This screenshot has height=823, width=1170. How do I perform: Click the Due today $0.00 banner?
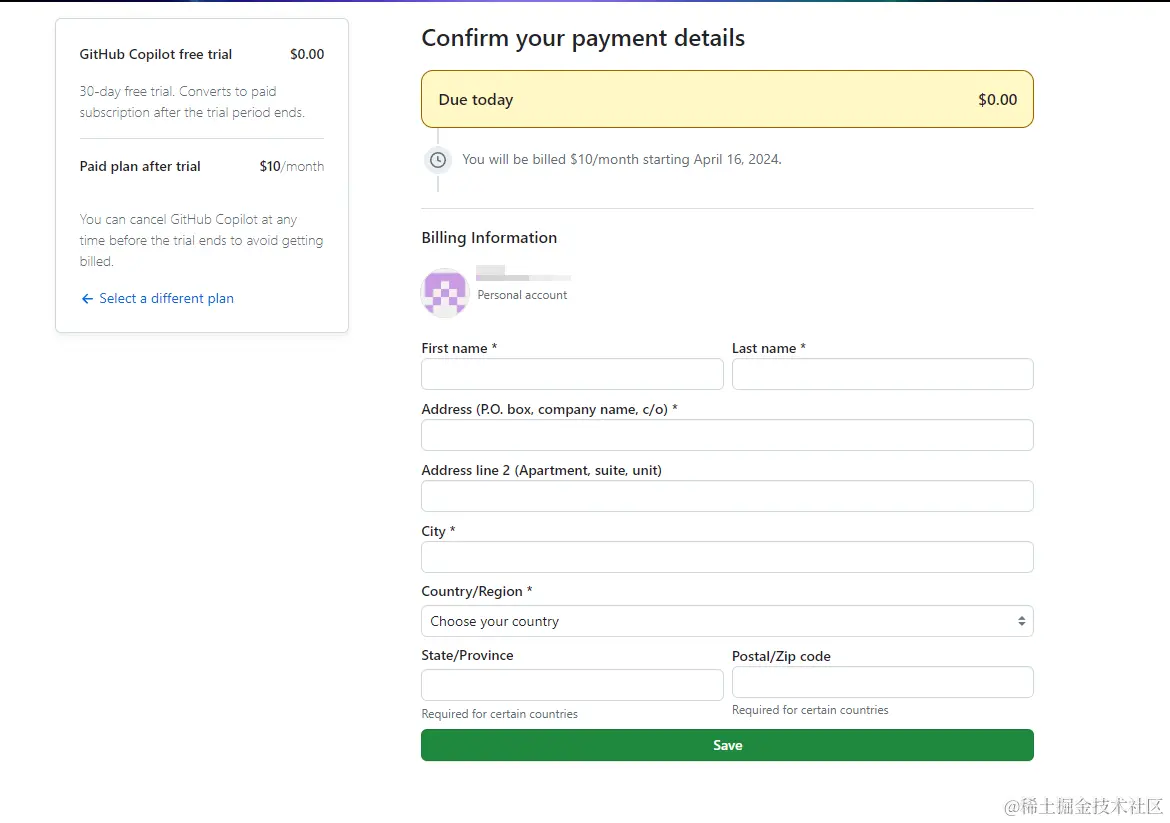(x=727, y=99)
